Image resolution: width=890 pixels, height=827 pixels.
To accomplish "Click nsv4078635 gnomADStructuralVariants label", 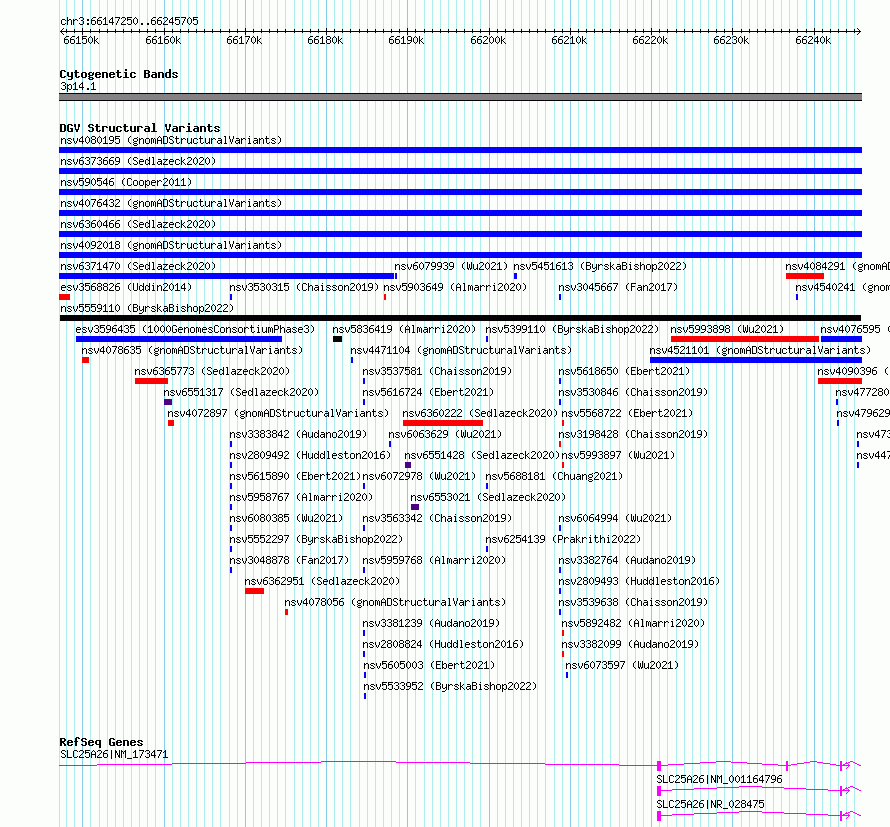I will point(192,350).
